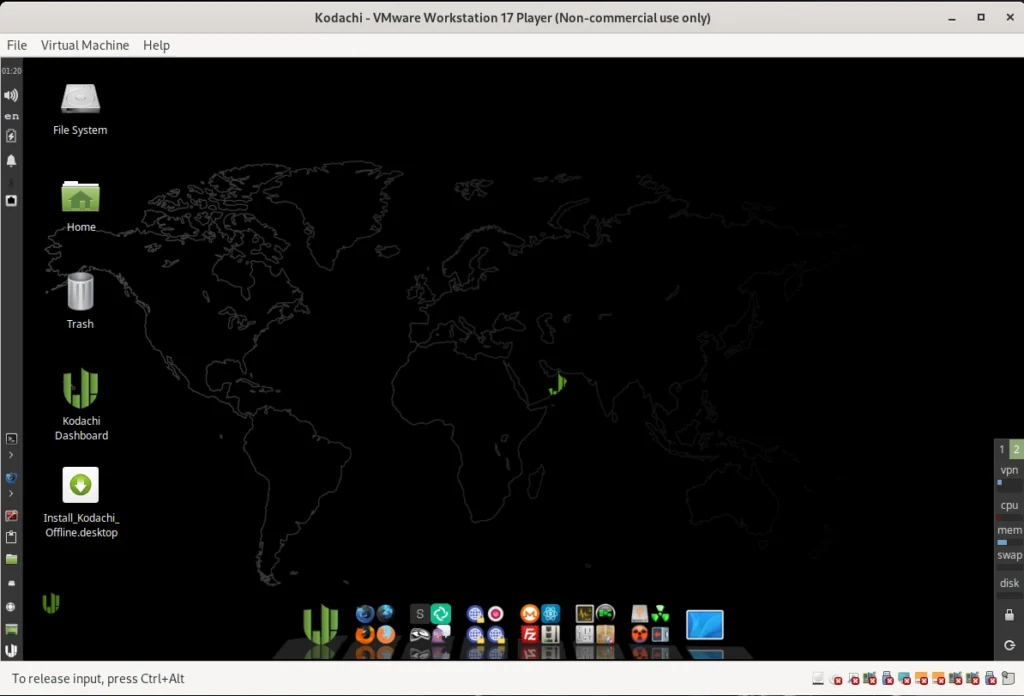Expand the arrow below the terminal launcher

(11, 454)
